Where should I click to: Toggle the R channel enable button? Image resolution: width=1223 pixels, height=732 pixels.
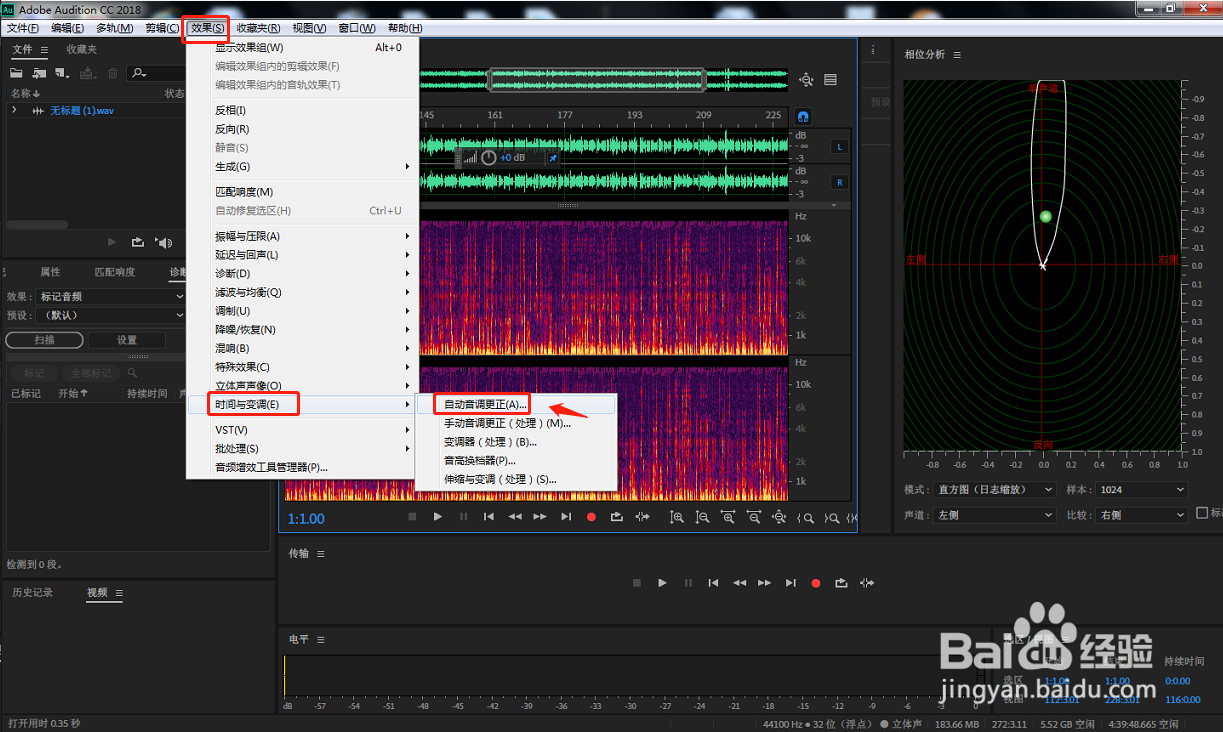[x=839, y=182]
